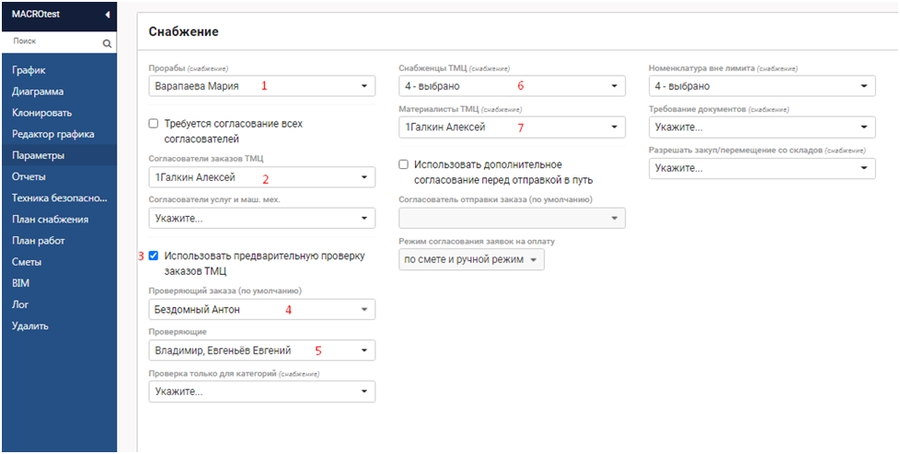900x454 pixels.
Task: Check 'Использовать дополнительное согласование перед отправкой'
Action: 404,164
